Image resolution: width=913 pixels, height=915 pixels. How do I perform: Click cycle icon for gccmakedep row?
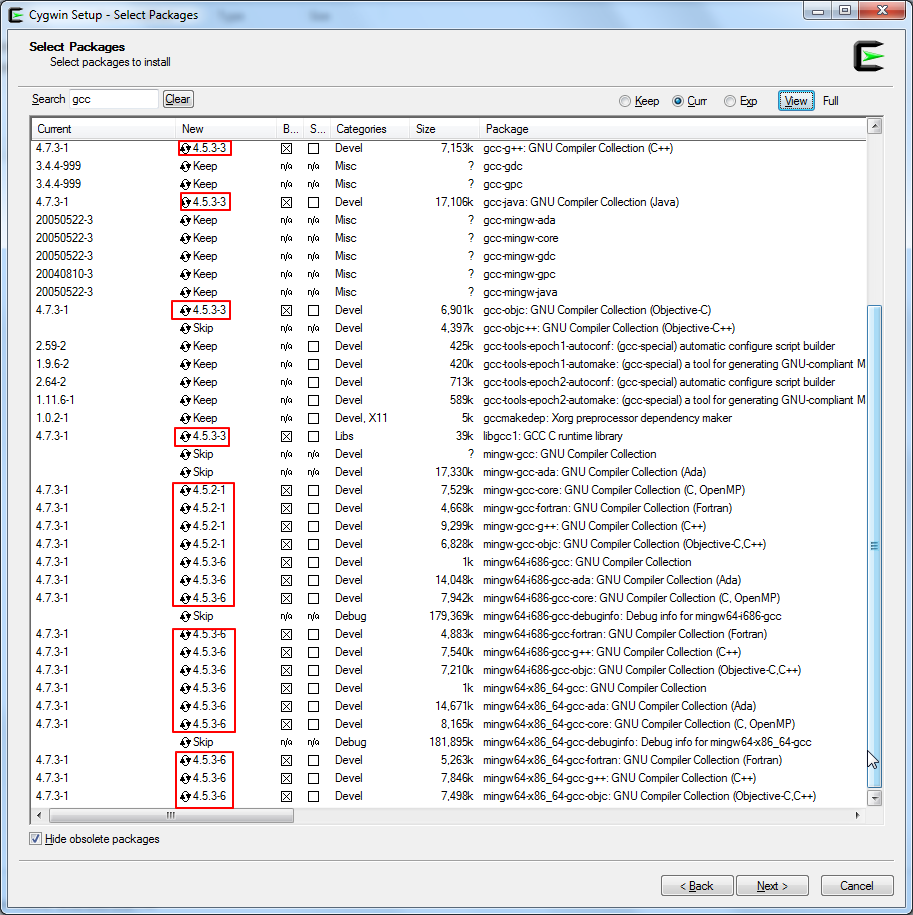186,418
